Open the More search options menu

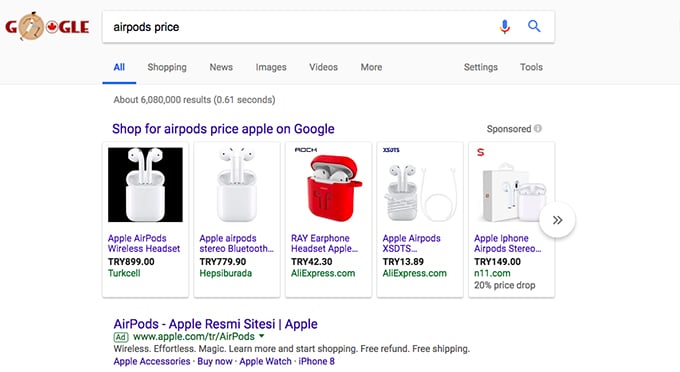tap(371, 67)
